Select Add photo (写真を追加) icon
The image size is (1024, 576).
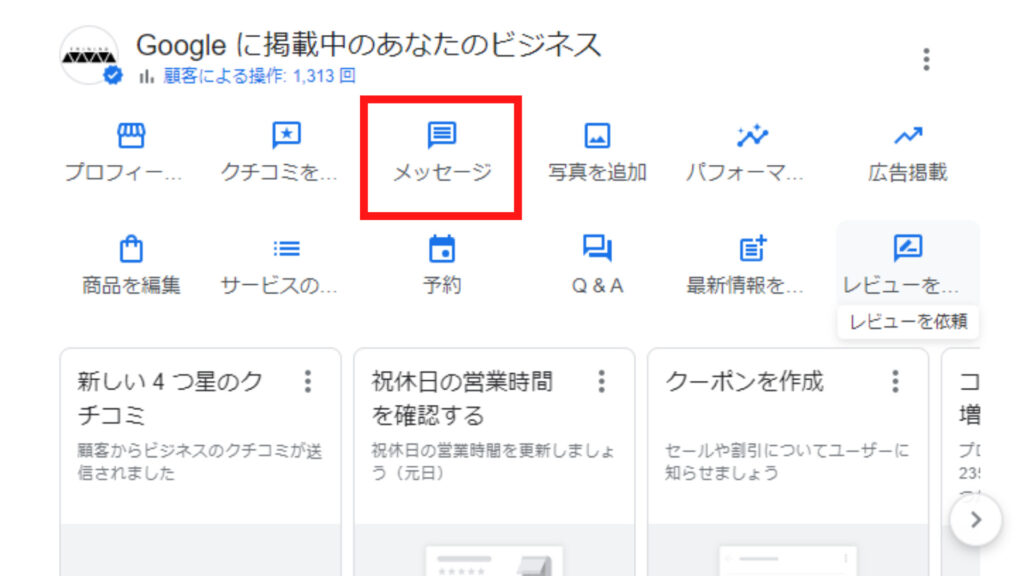coord(597,136)
